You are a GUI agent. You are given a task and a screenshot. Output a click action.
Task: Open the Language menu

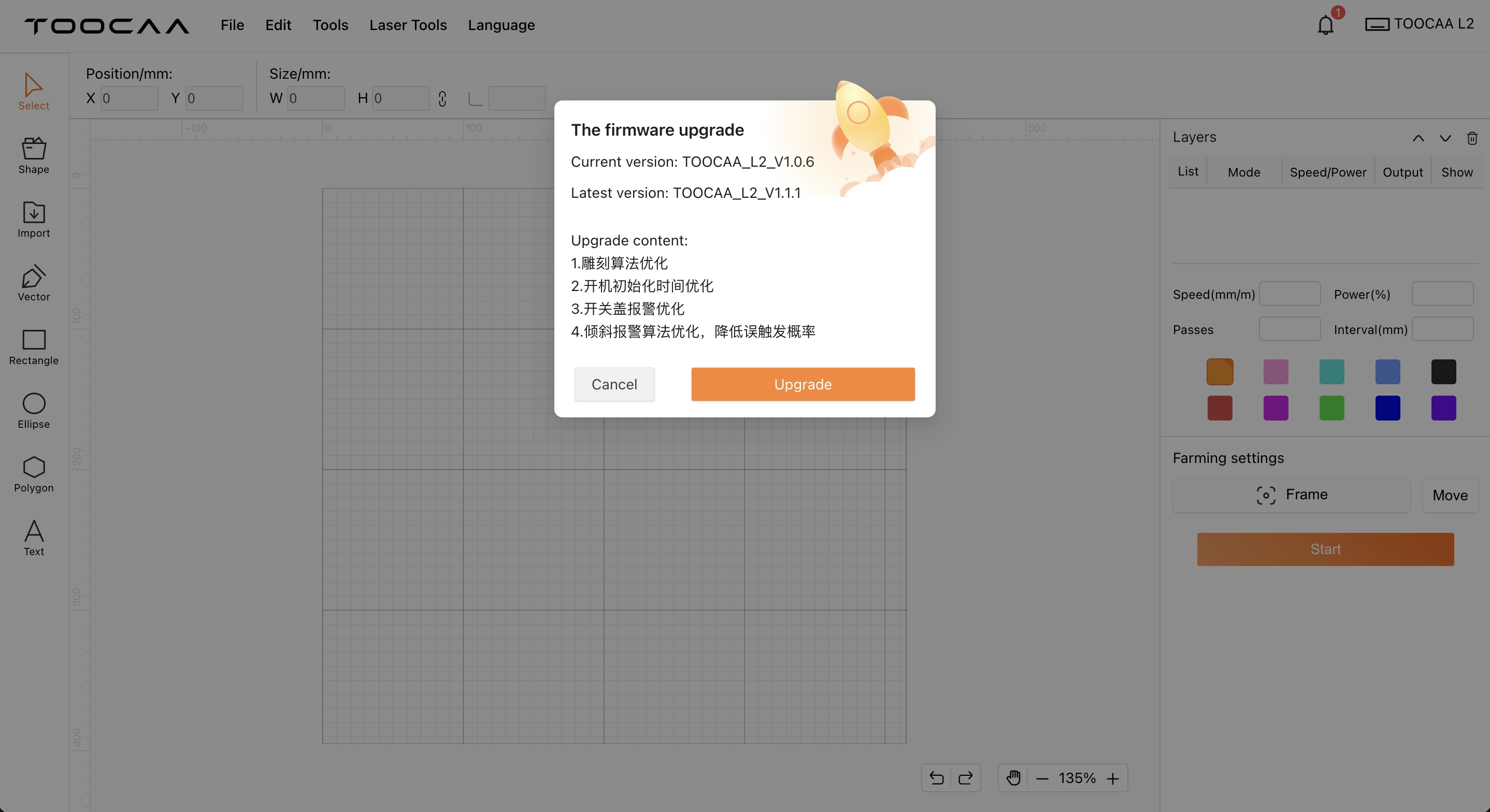click(501, 25)
